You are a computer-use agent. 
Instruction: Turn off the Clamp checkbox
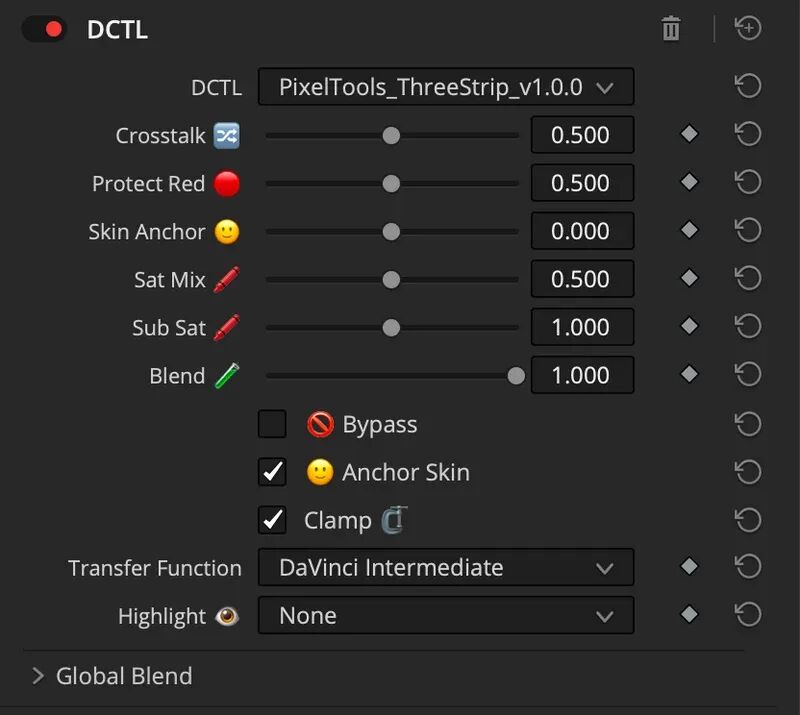pyautogui.click(x=272, y=520)
